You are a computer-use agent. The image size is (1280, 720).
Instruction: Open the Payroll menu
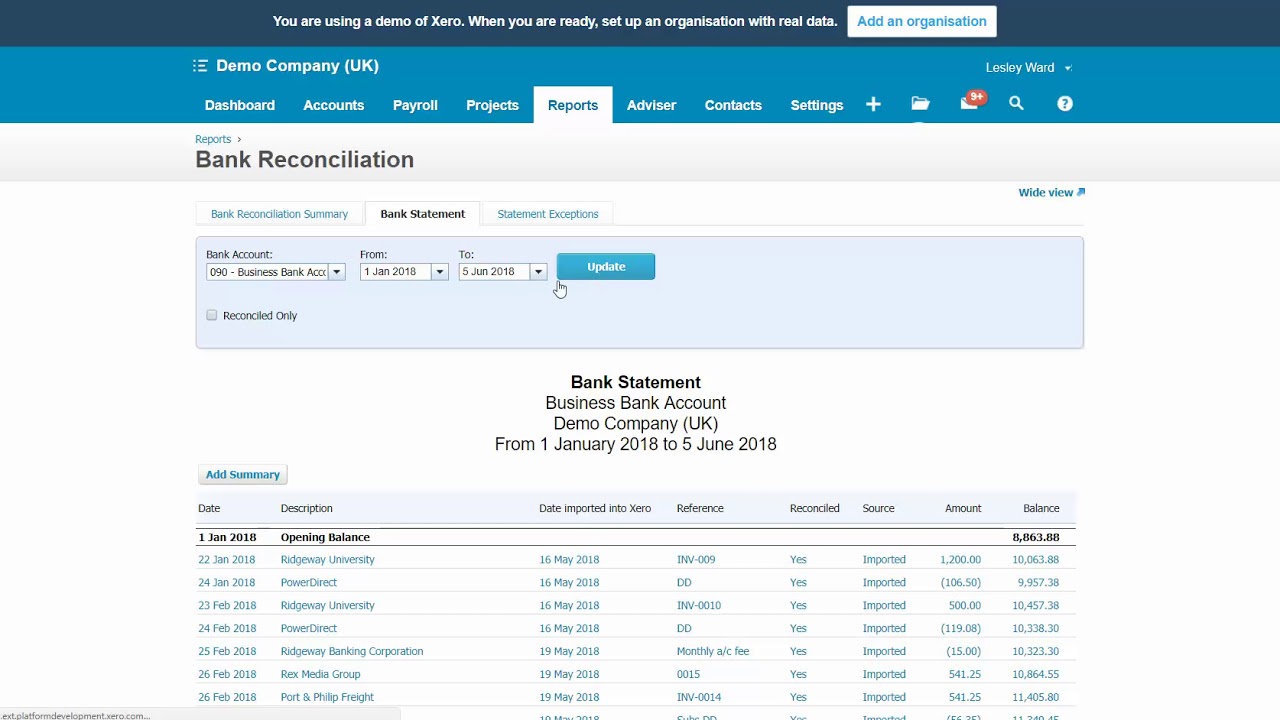[415, 105]
